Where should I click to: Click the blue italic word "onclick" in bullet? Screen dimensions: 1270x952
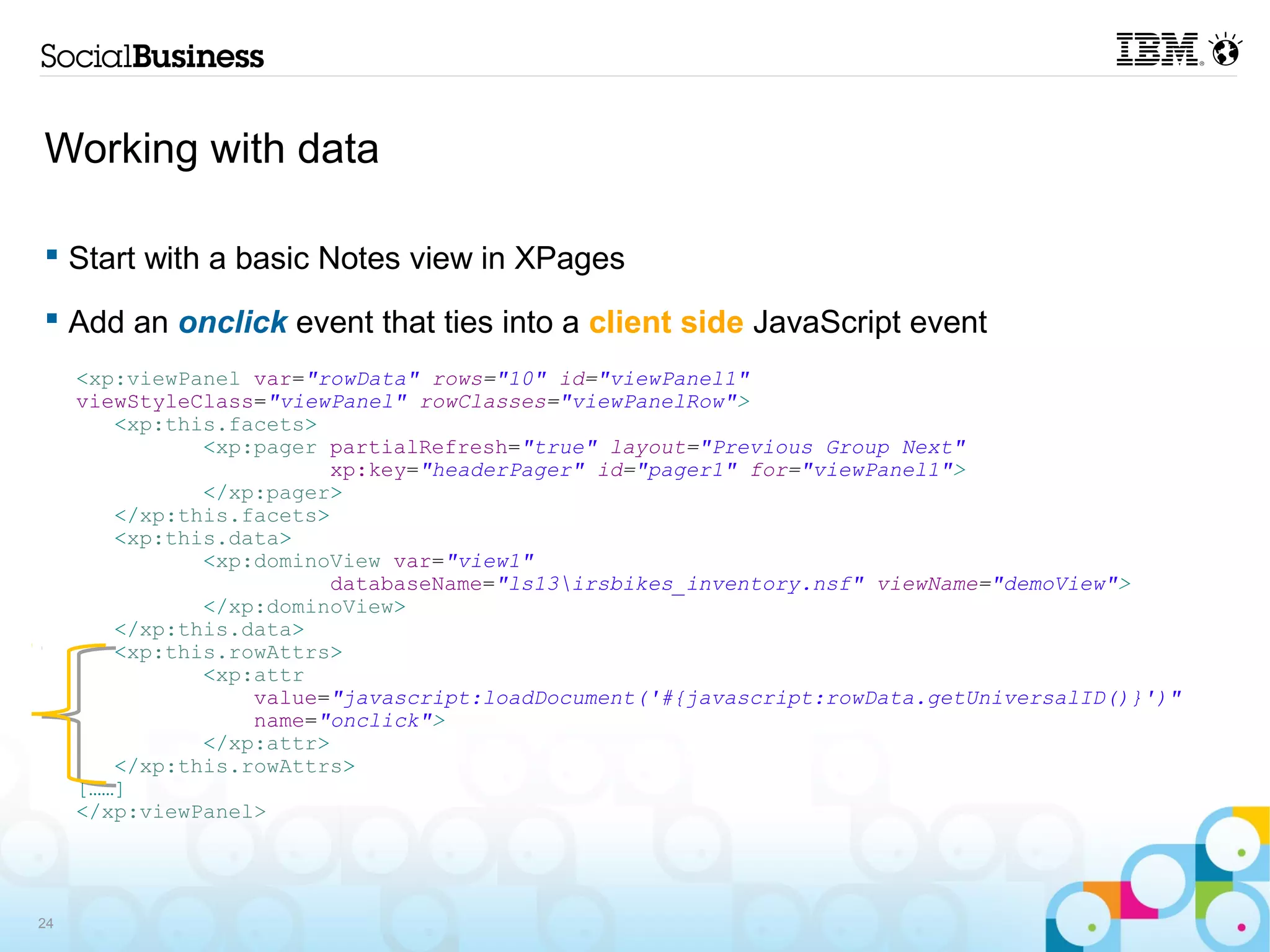233,322
